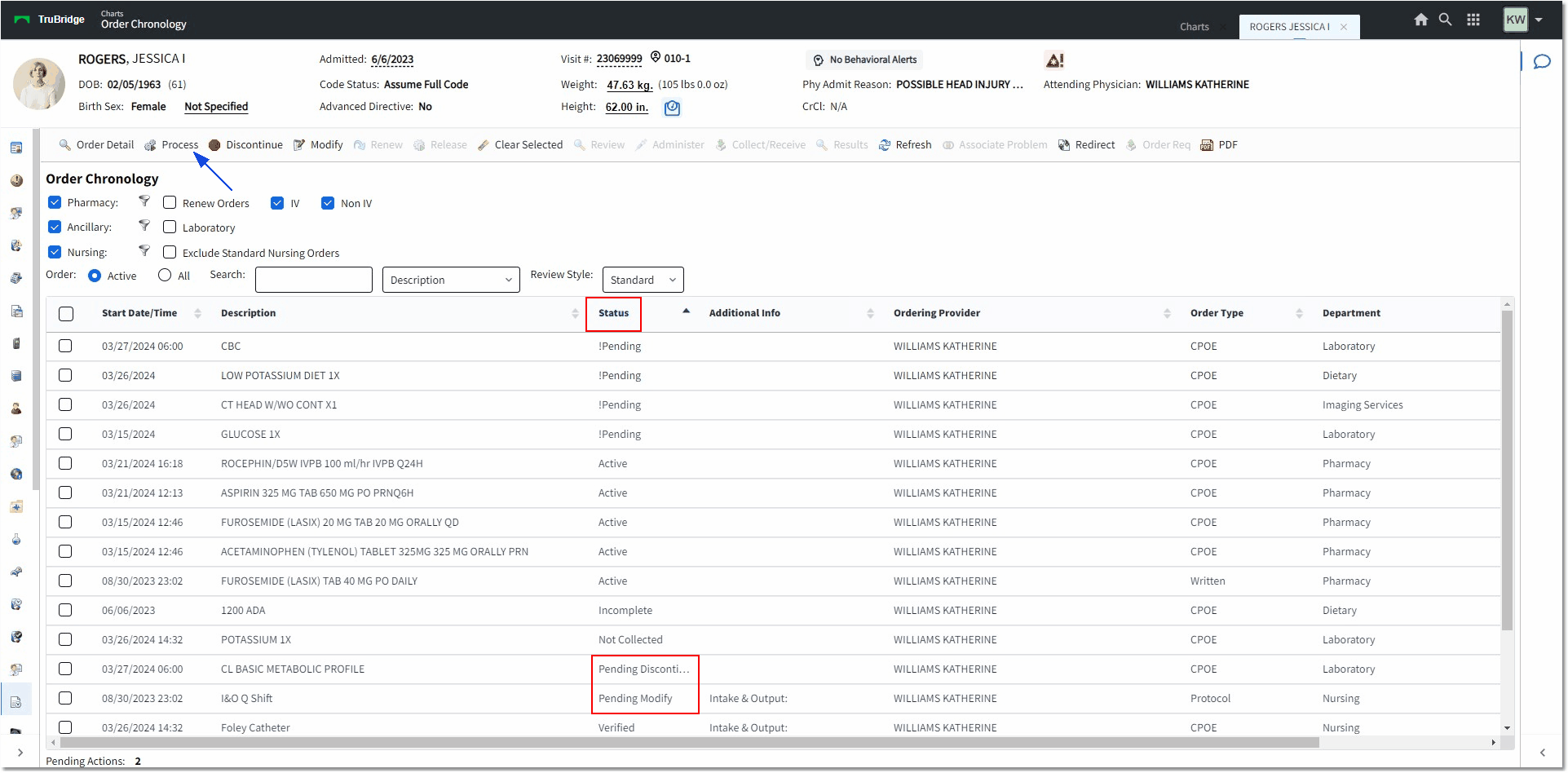Screen dimensions: 1568x773
Task: Click Modify in toolbar
Action: point(318,145)
